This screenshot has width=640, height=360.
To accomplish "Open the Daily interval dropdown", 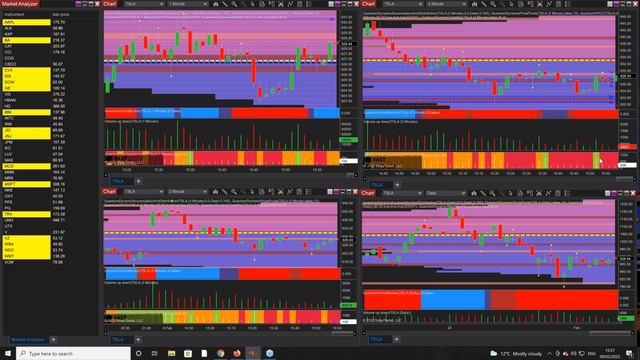I will [445, 193].
